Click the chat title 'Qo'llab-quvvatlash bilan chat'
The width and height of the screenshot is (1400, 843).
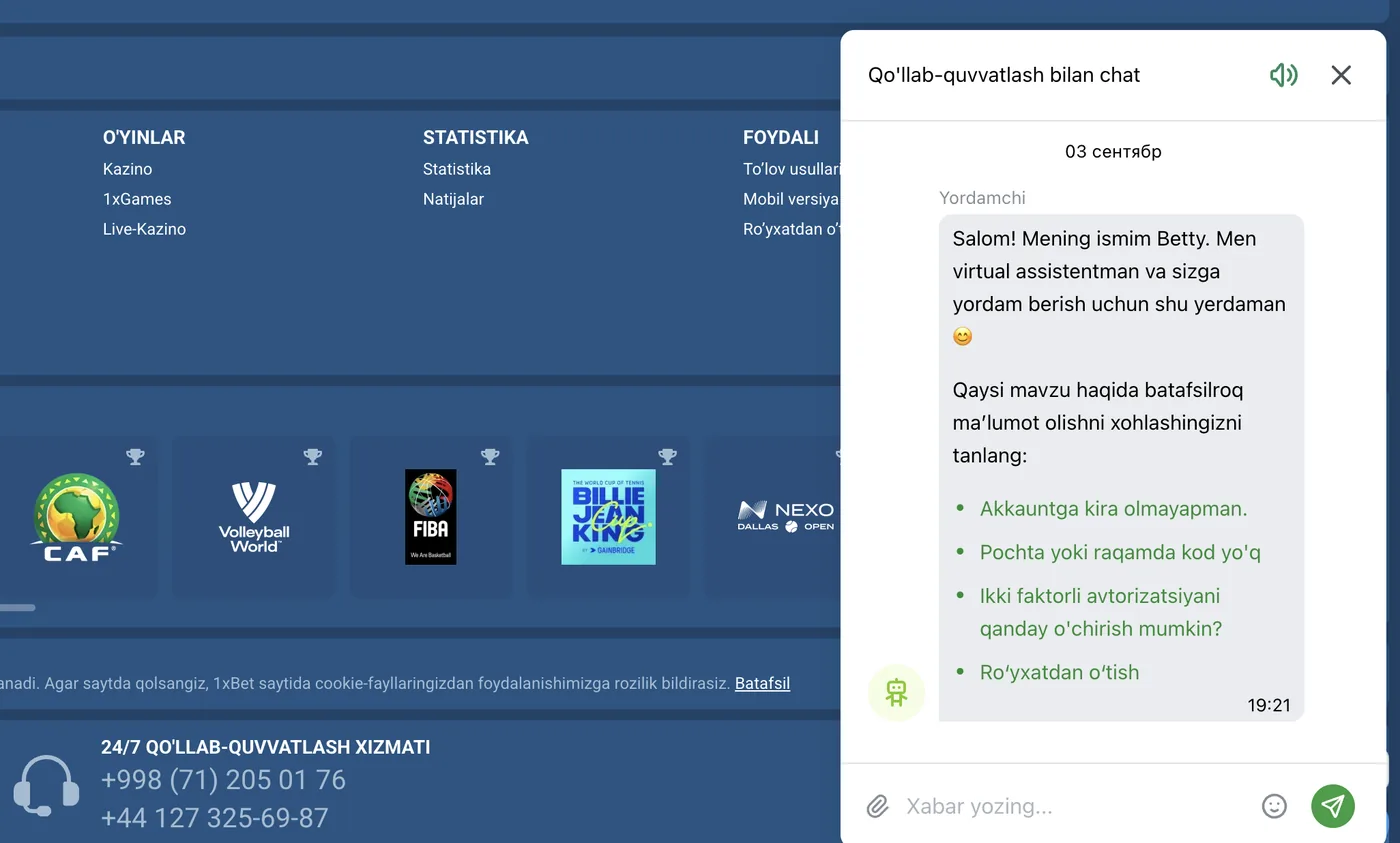[x=1004, y=75]
